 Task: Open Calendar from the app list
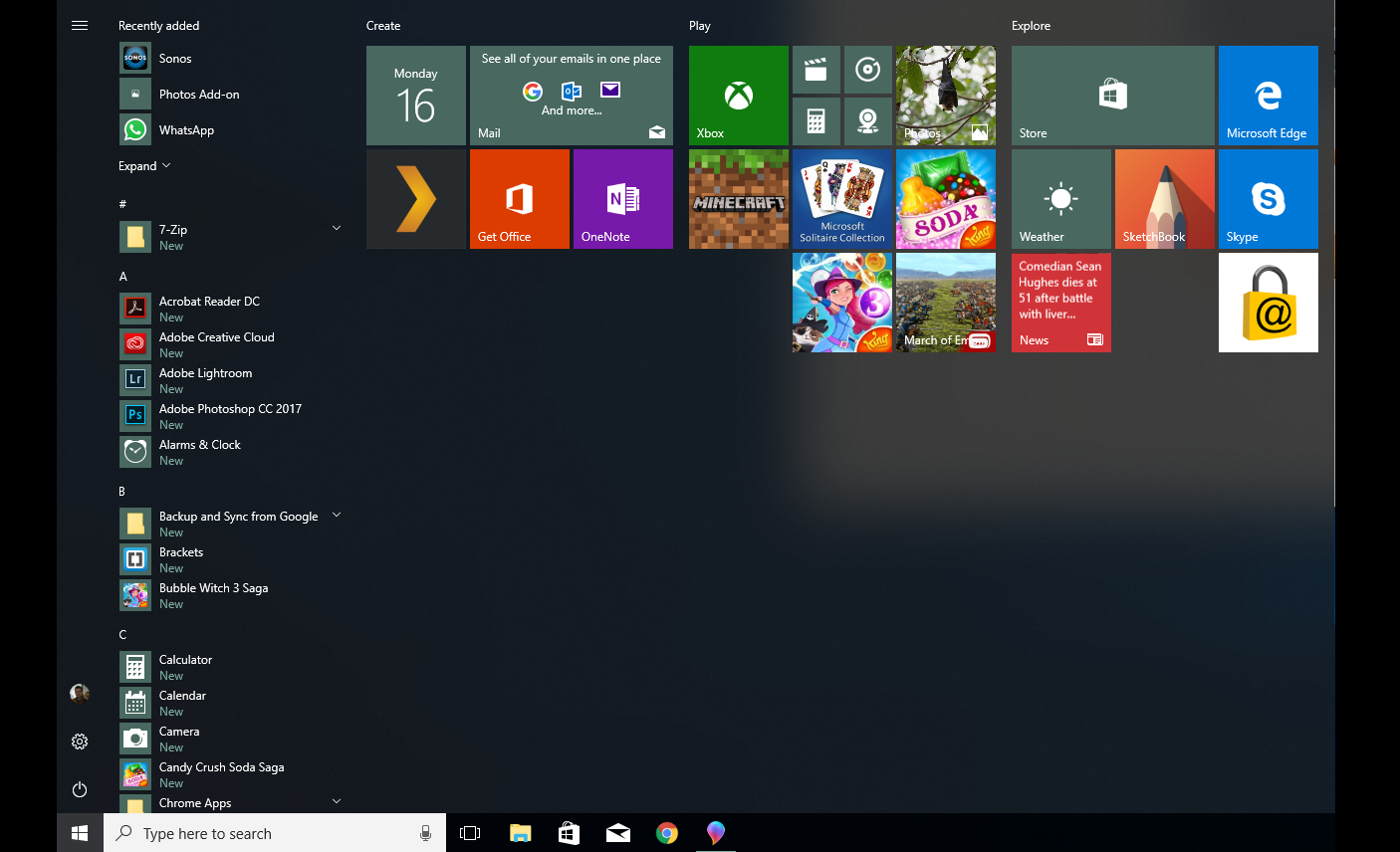point(231,702)
